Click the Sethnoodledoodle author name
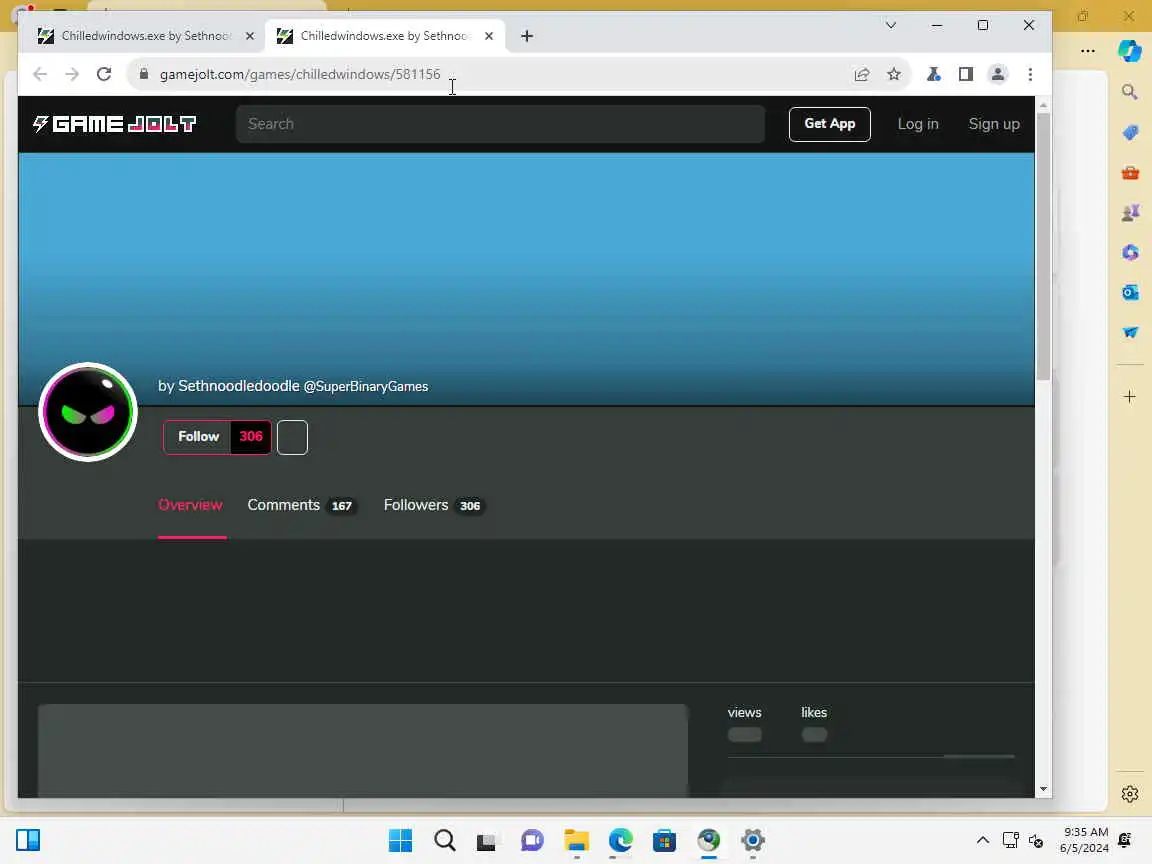1152x864 pixels. coord(239,386)
